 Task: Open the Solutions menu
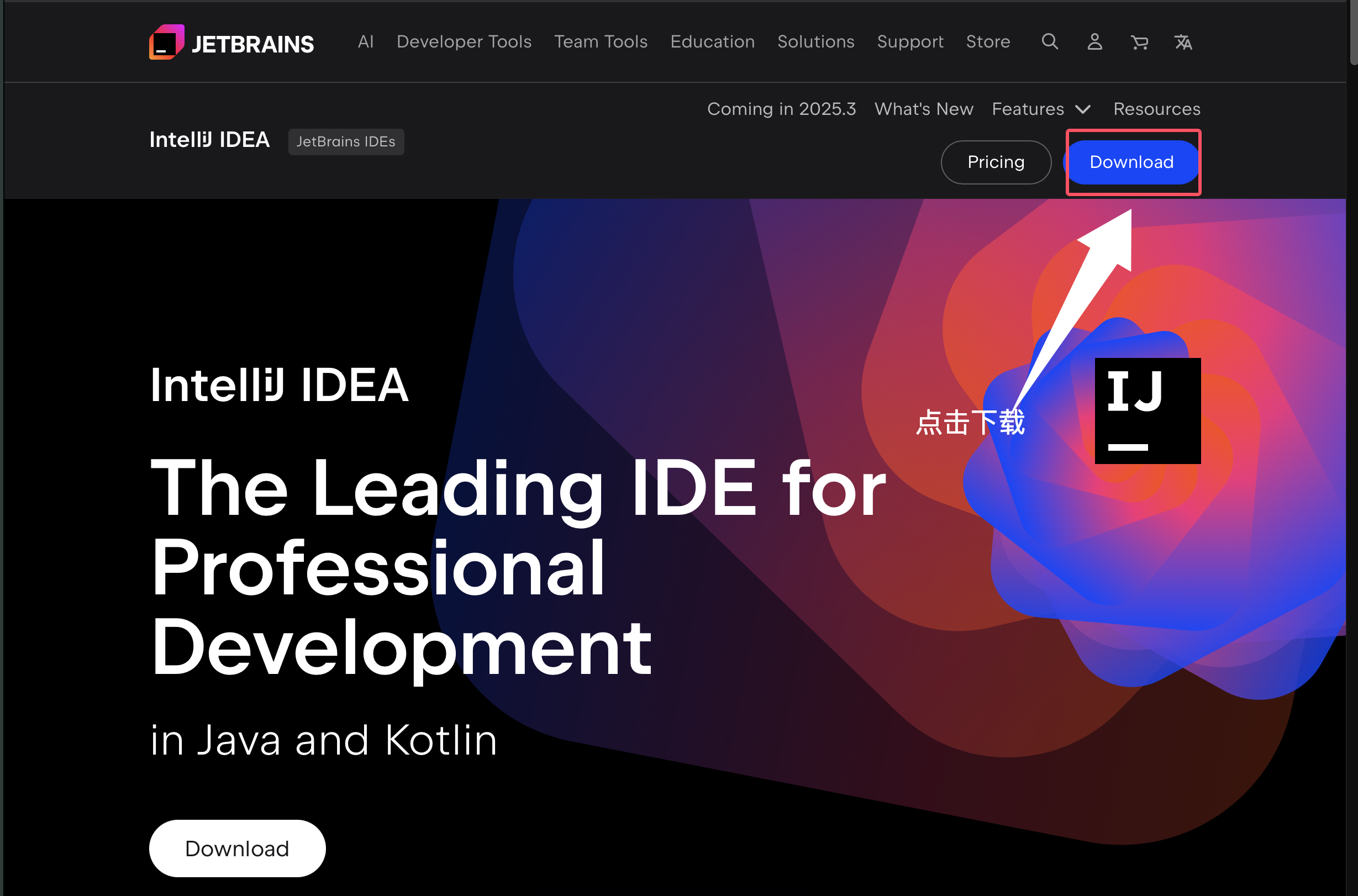point(815,42)
